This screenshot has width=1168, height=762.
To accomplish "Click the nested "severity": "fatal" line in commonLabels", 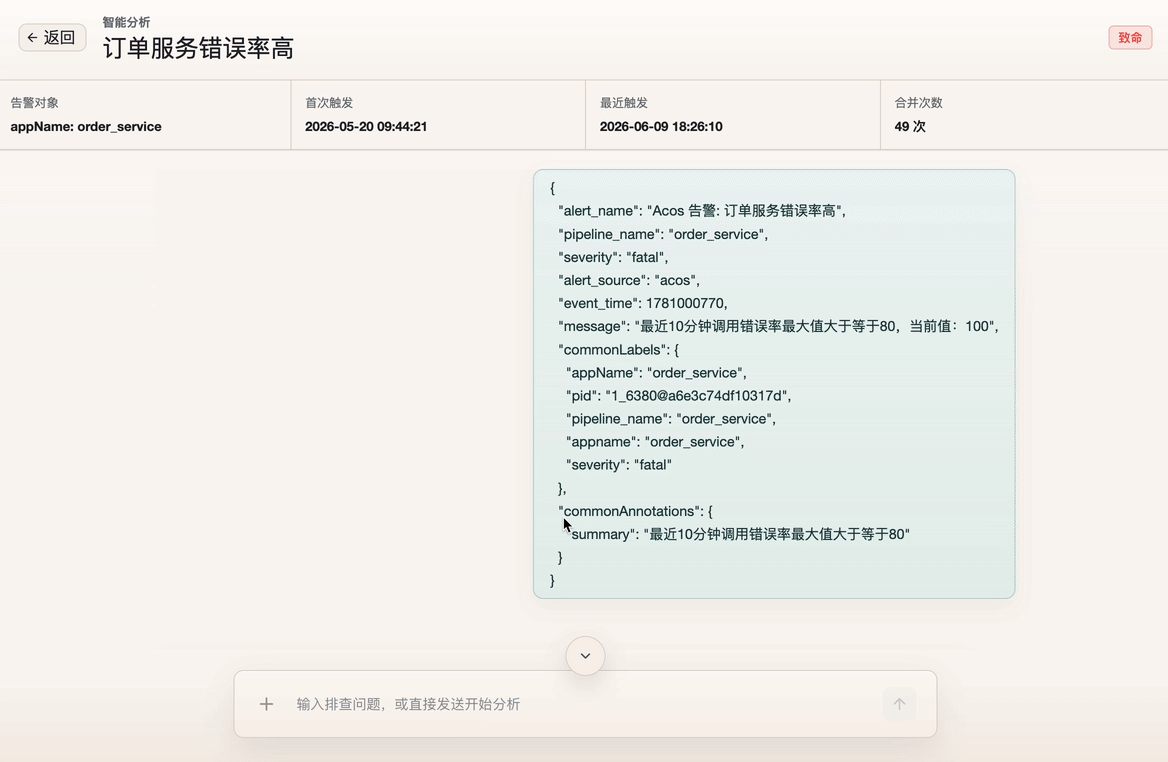I will click(618, 465).
